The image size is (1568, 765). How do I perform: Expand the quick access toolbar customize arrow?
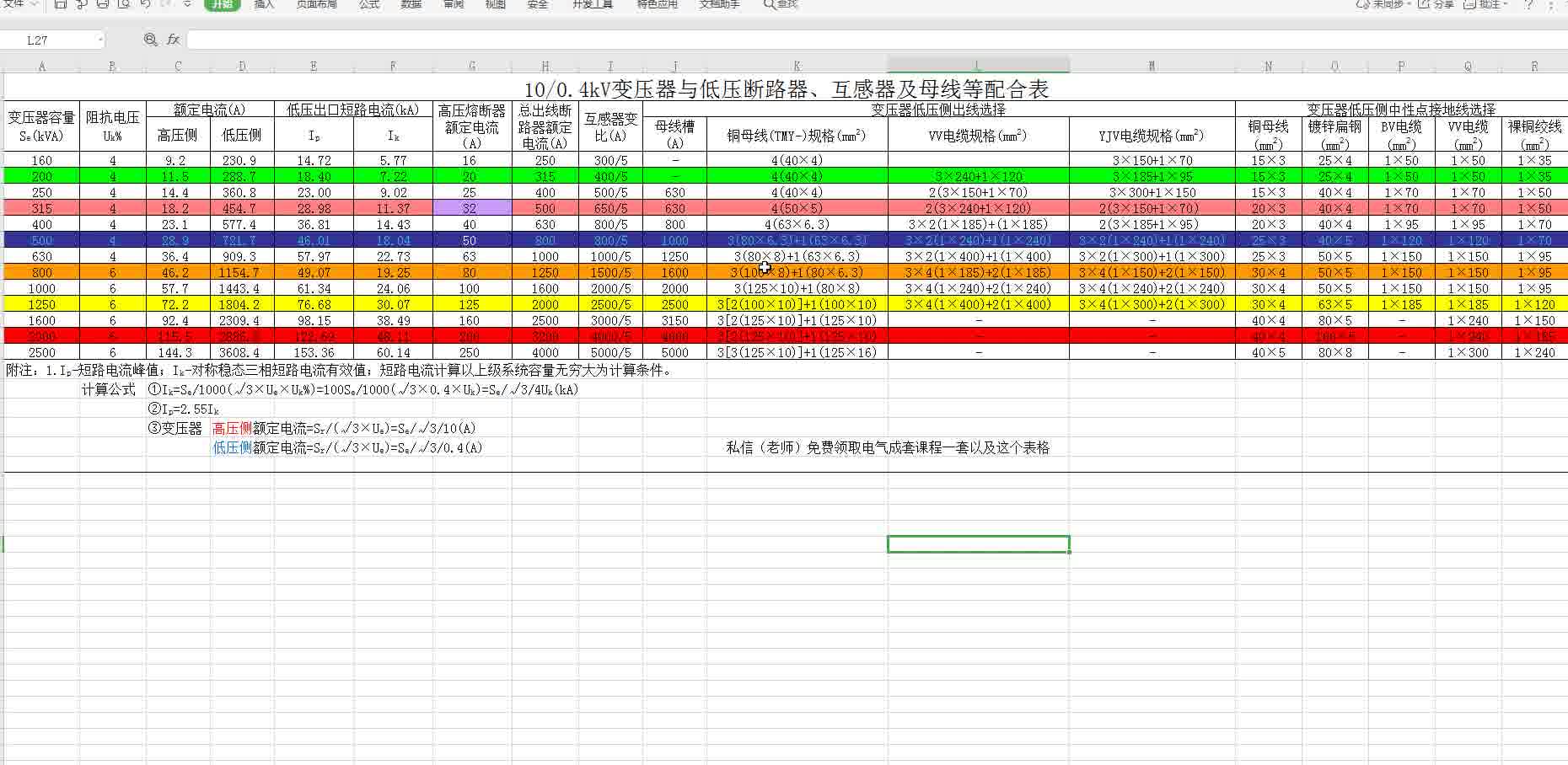tap(187, 4)
